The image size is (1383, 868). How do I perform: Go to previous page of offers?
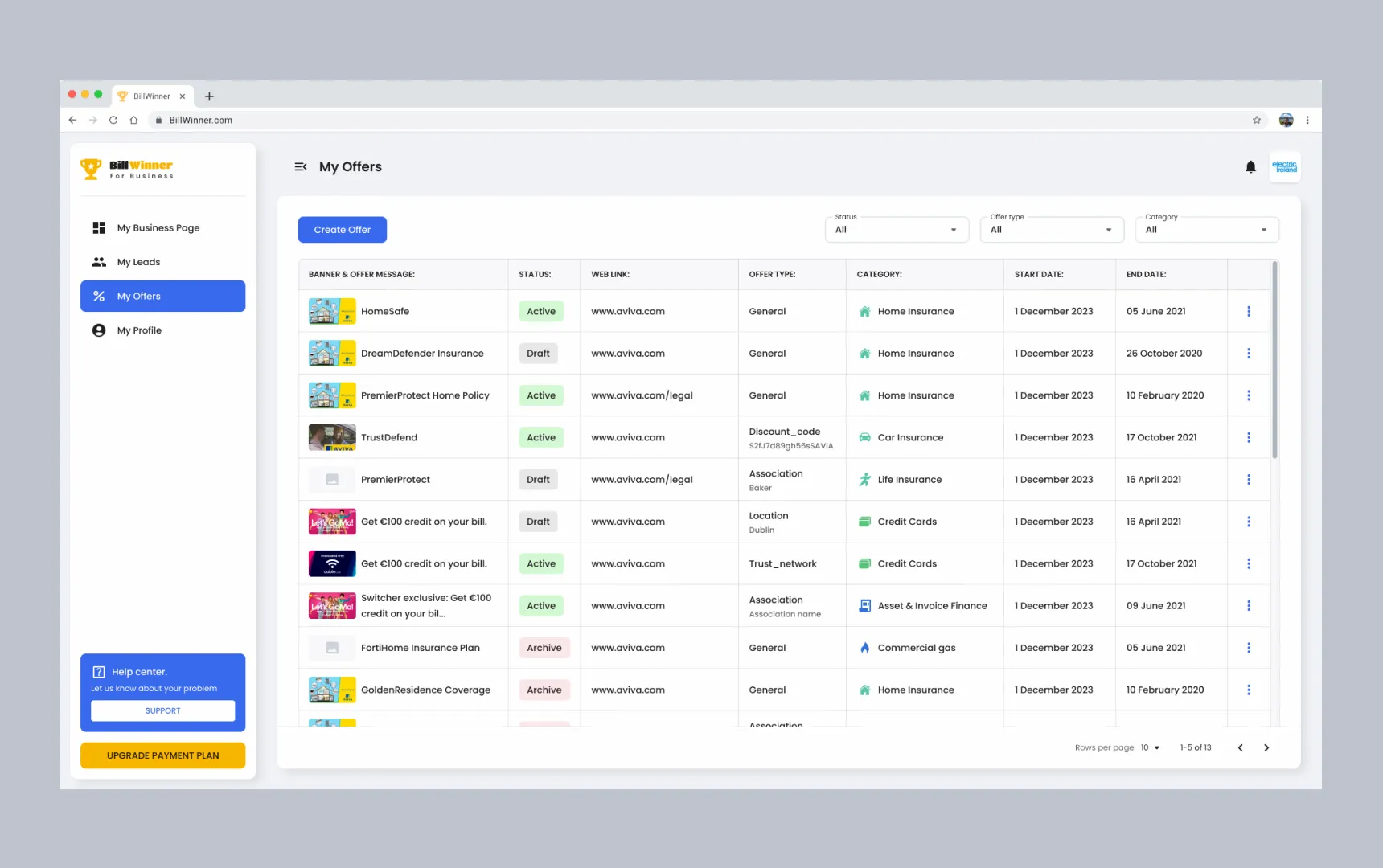coord(1240,748)
